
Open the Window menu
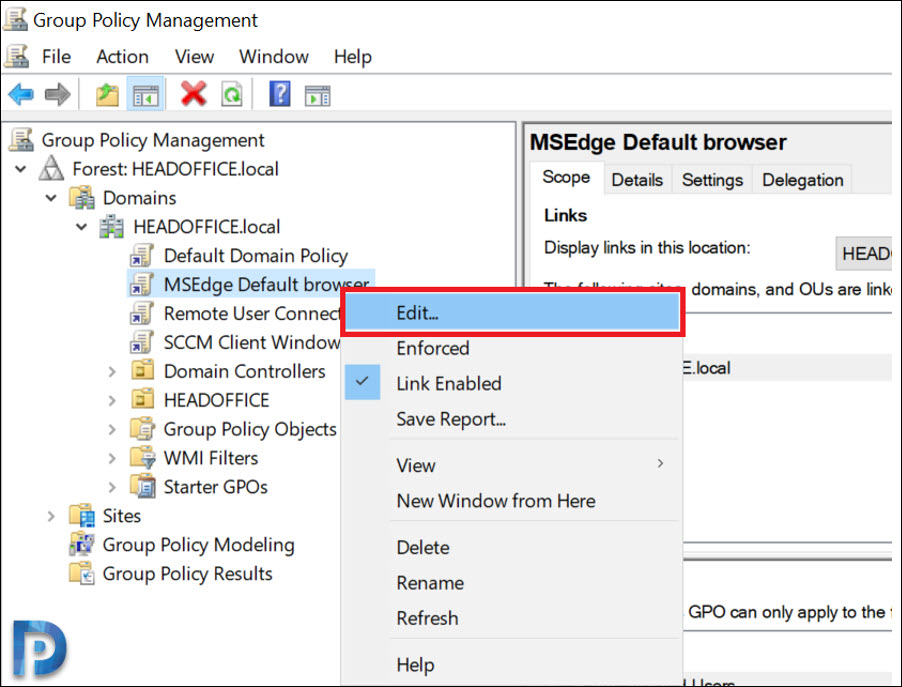click(274, 57)
